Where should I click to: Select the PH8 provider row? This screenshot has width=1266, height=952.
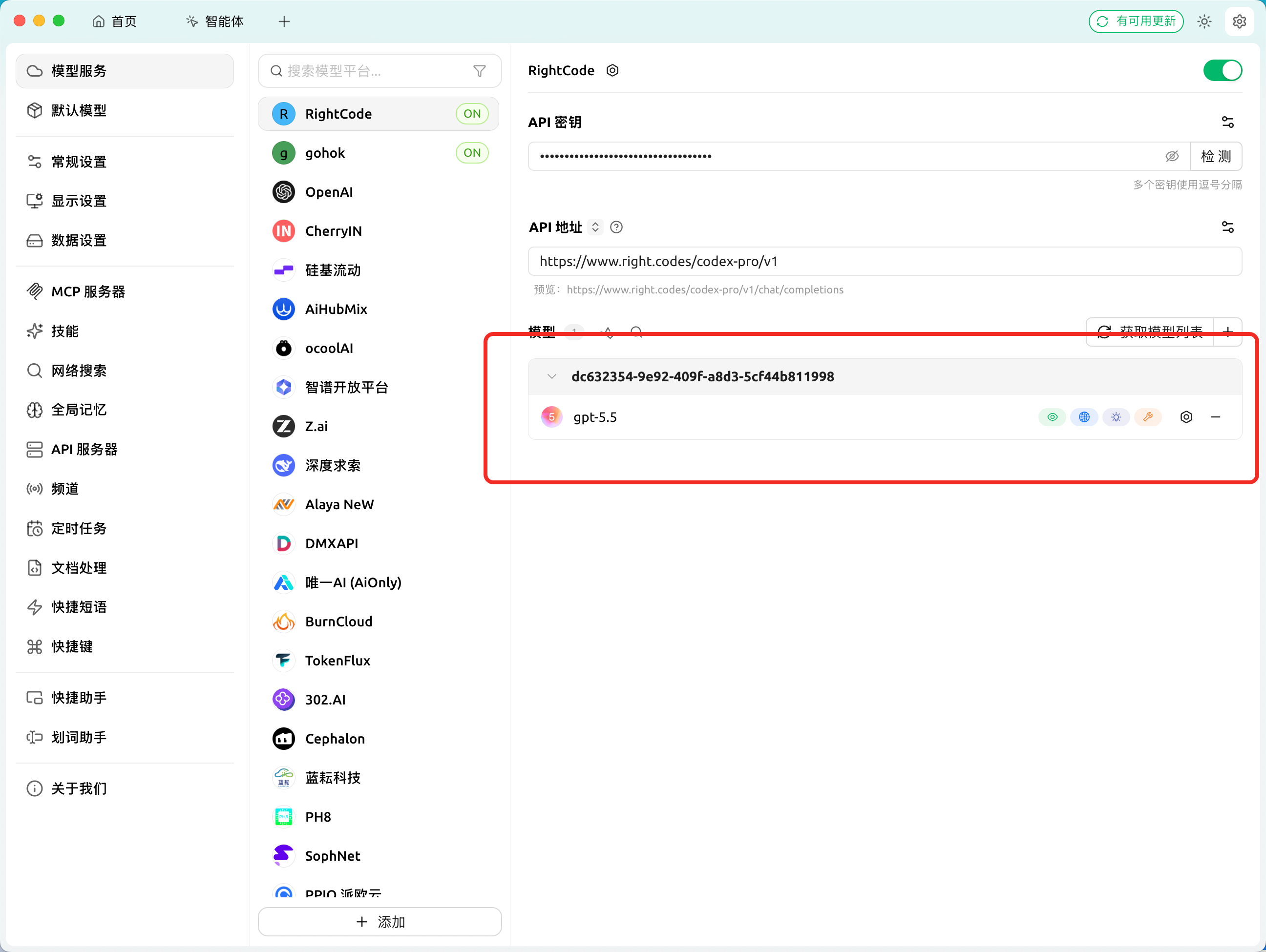click(379, 817)
